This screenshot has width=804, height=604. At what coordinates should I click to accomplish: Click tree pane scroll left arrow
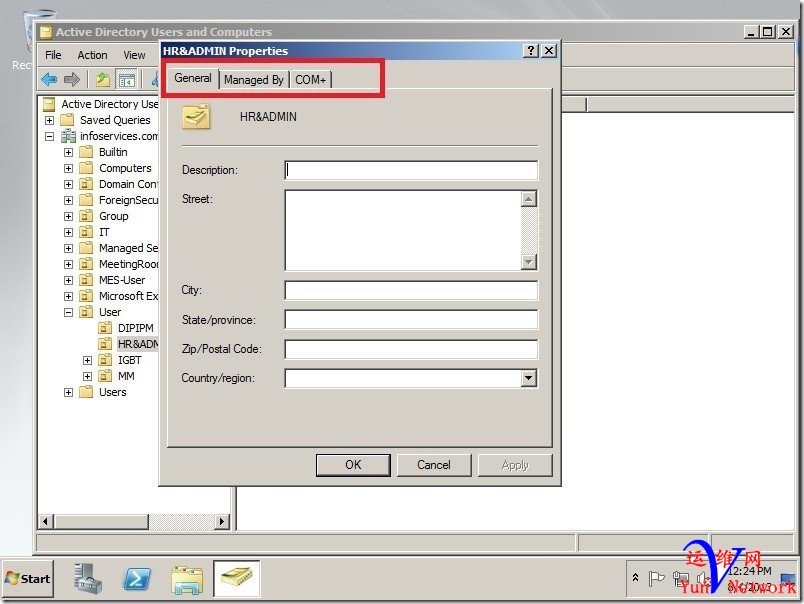pos(45,521)
